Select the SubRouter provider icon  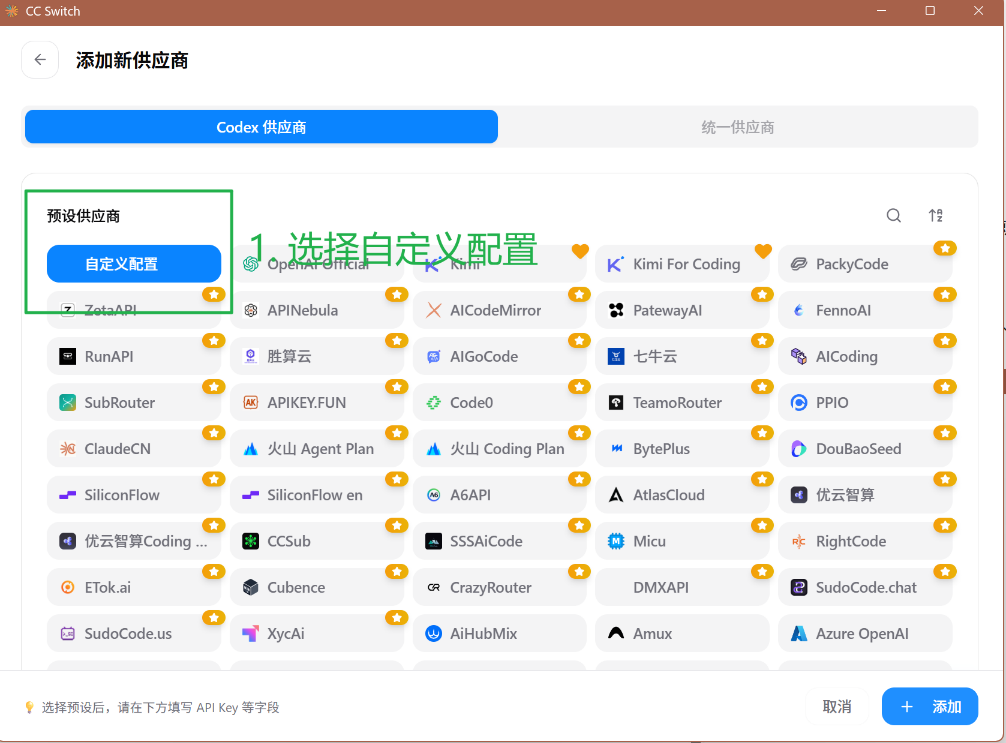click(x=67, y=403)
